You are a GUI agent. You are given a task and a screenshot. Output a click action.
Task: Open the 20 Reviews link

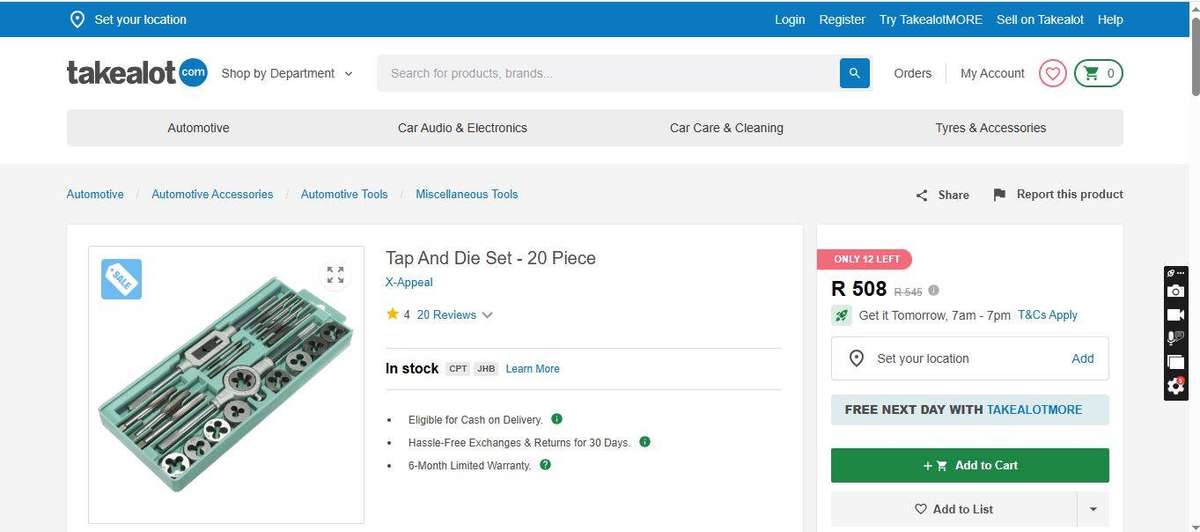coord(446,315)
